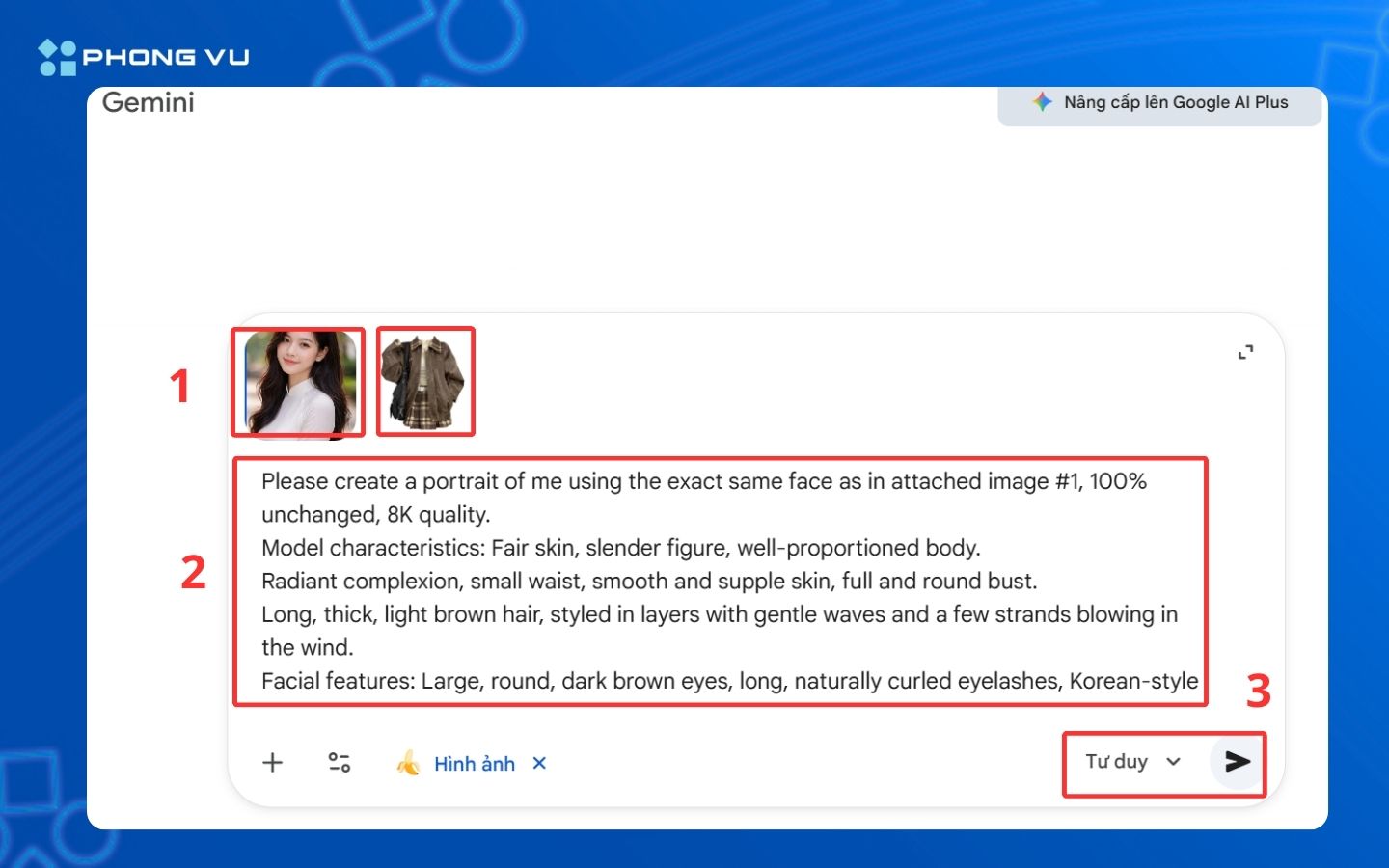1389x868 pixels.
Task: Remove the Hình ảnh tool chip
Action: (x=539, y=763)
